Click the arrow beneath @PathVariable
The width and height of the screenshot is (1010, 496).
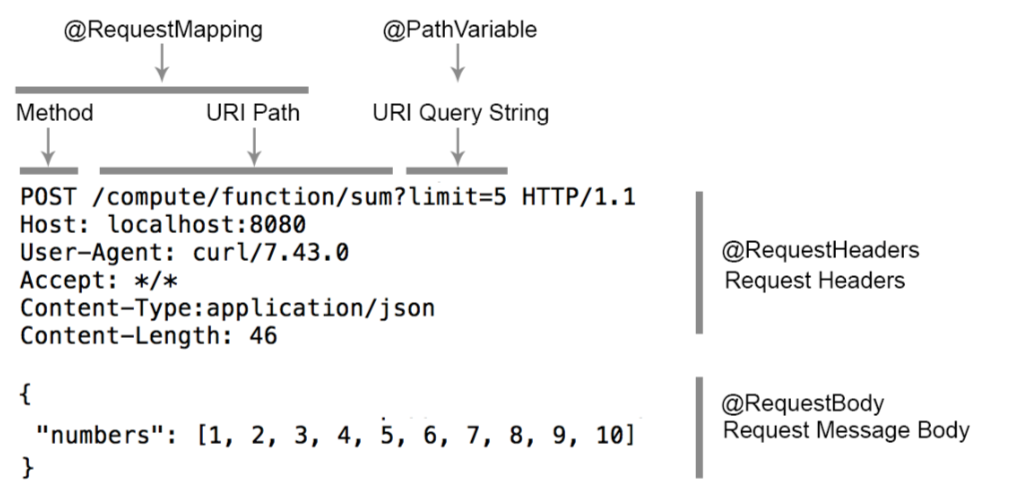(457, 62)
